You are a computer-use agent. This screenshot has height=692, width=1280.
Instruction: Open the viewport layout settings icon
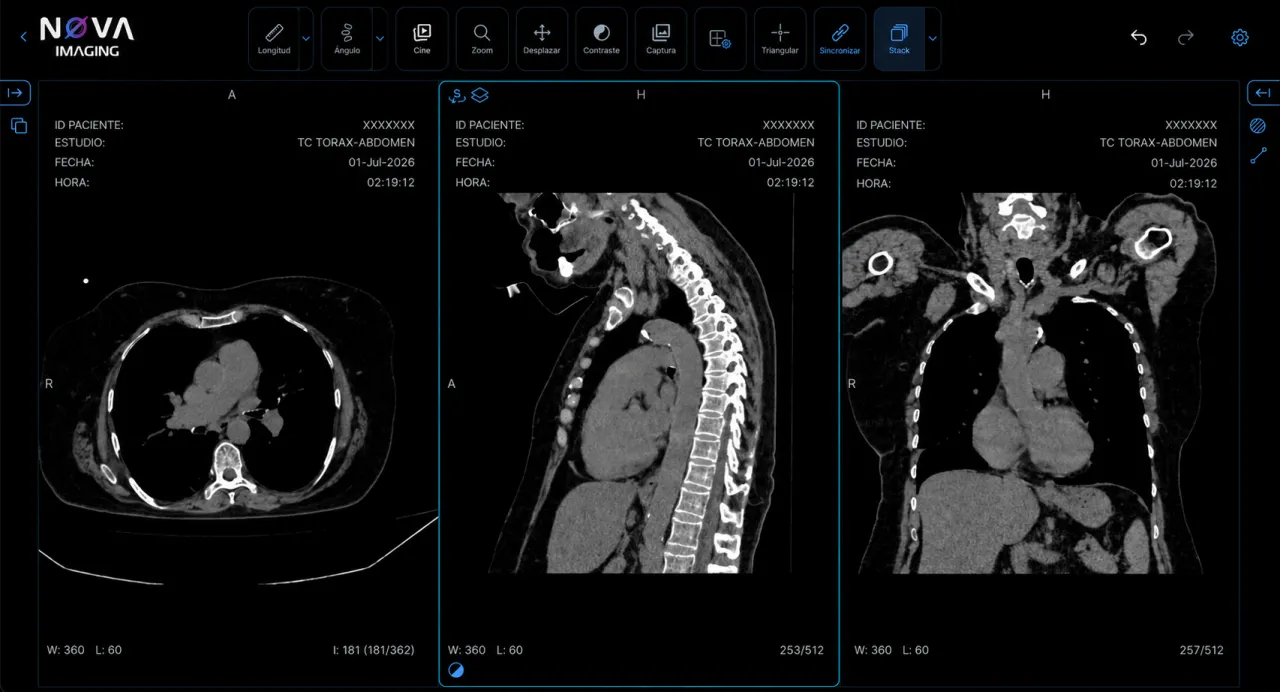point(720,39)
